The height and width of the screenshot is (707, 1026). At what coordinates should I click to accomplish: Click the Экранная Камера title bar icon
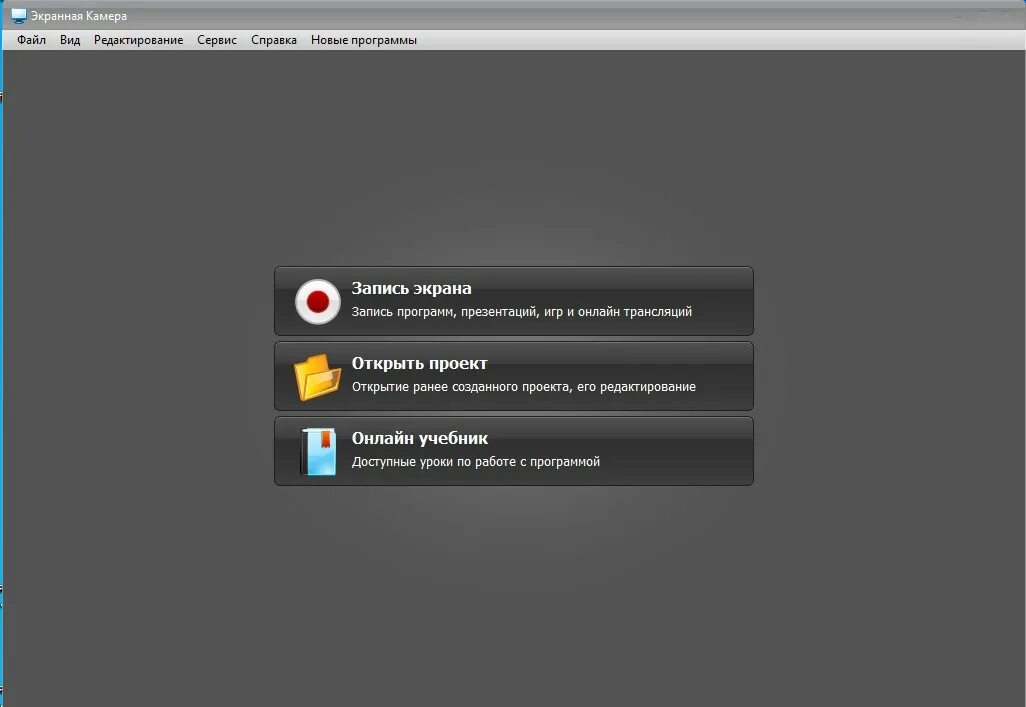click(19, 16)
